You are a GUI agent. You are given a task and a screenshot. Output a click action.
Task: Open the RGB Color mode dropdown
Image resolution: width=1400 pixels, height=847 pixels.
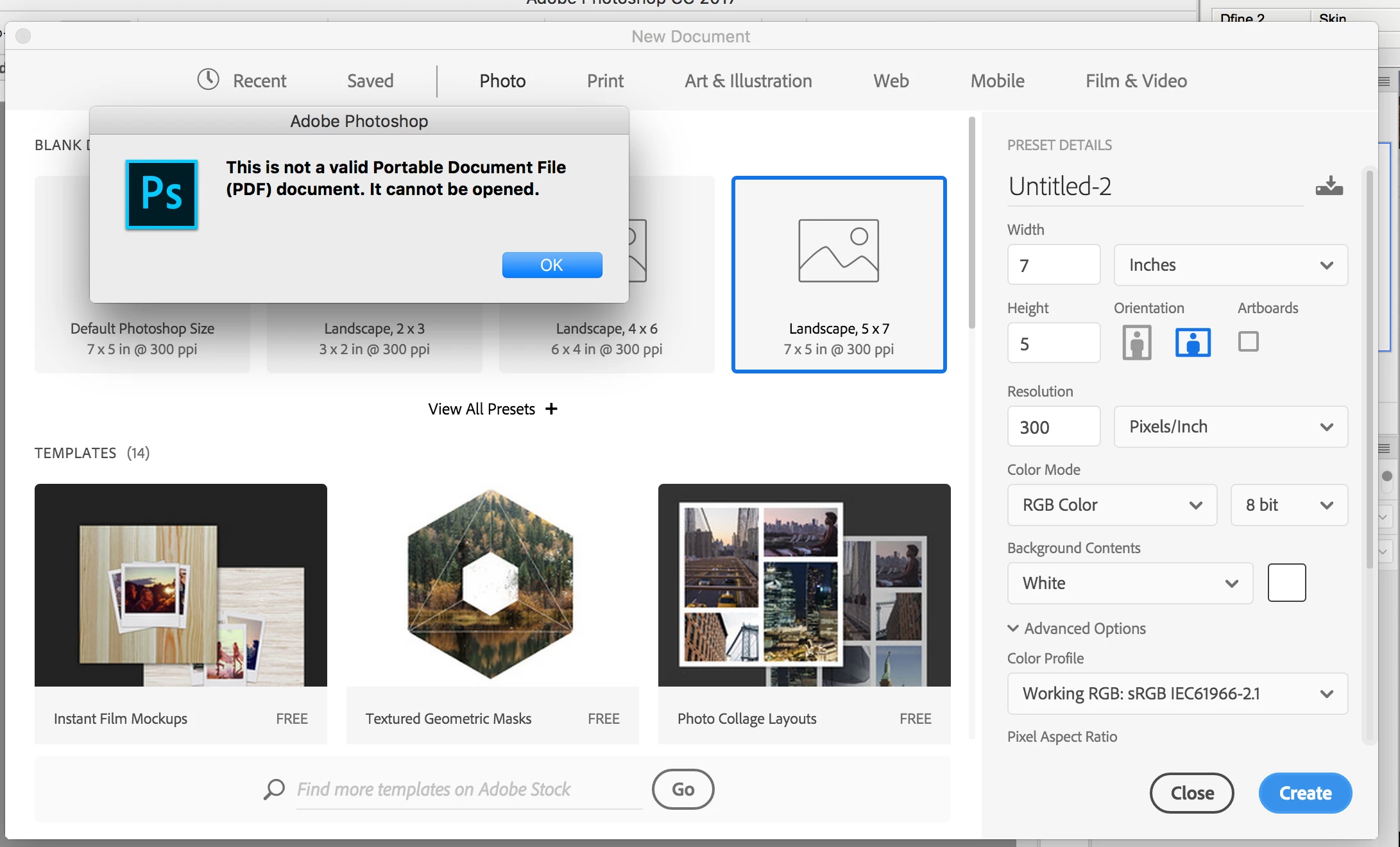pyautogui.click(x=1111, y=505)
